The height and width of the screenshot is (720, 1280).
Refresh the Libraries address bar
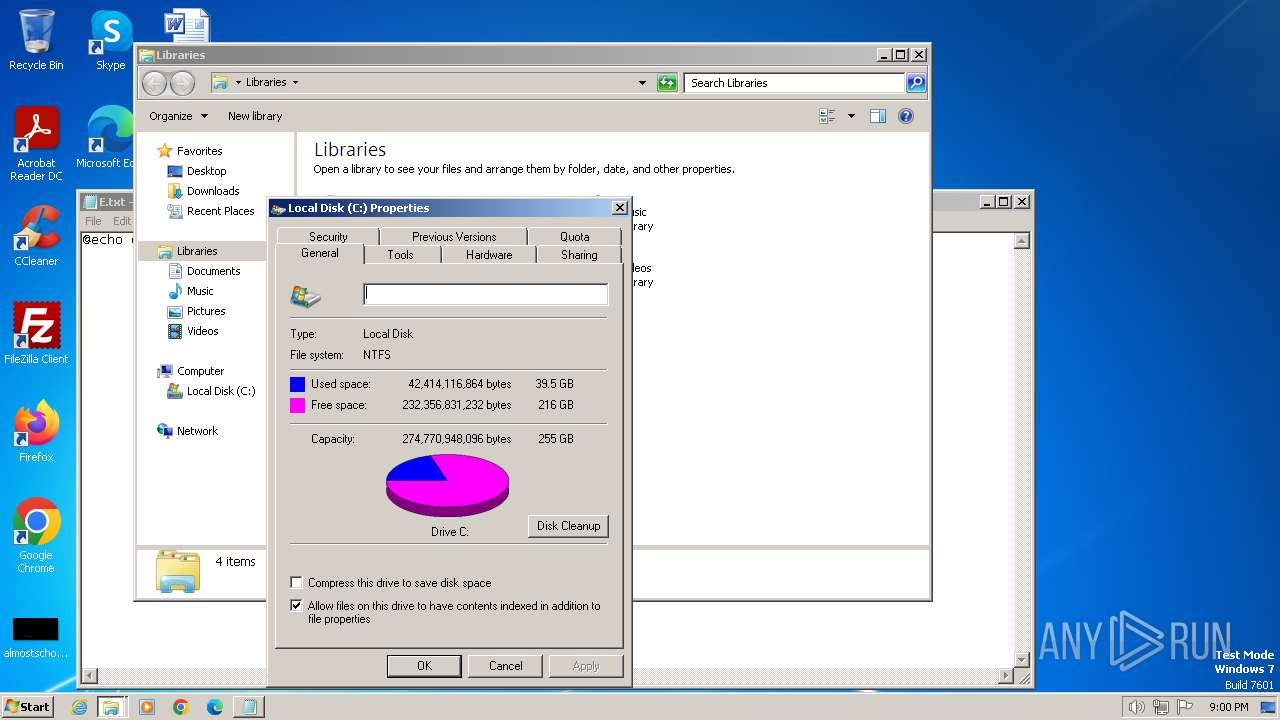(x=667, y=83)
